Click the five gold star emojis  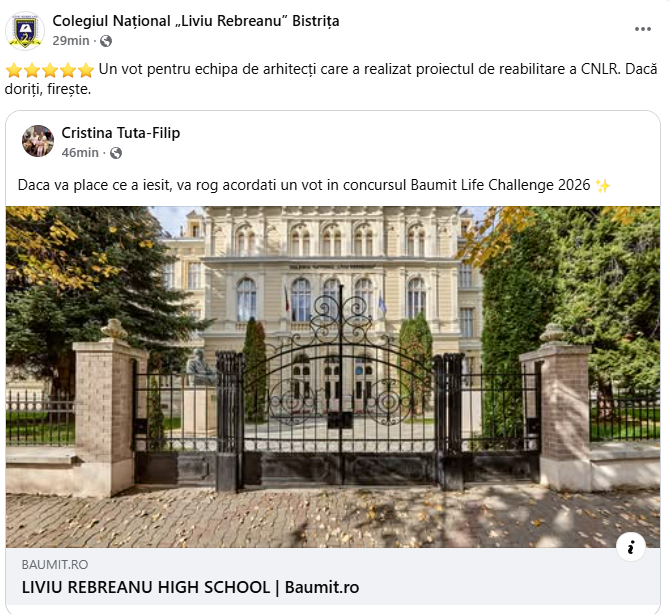point(50,70)
